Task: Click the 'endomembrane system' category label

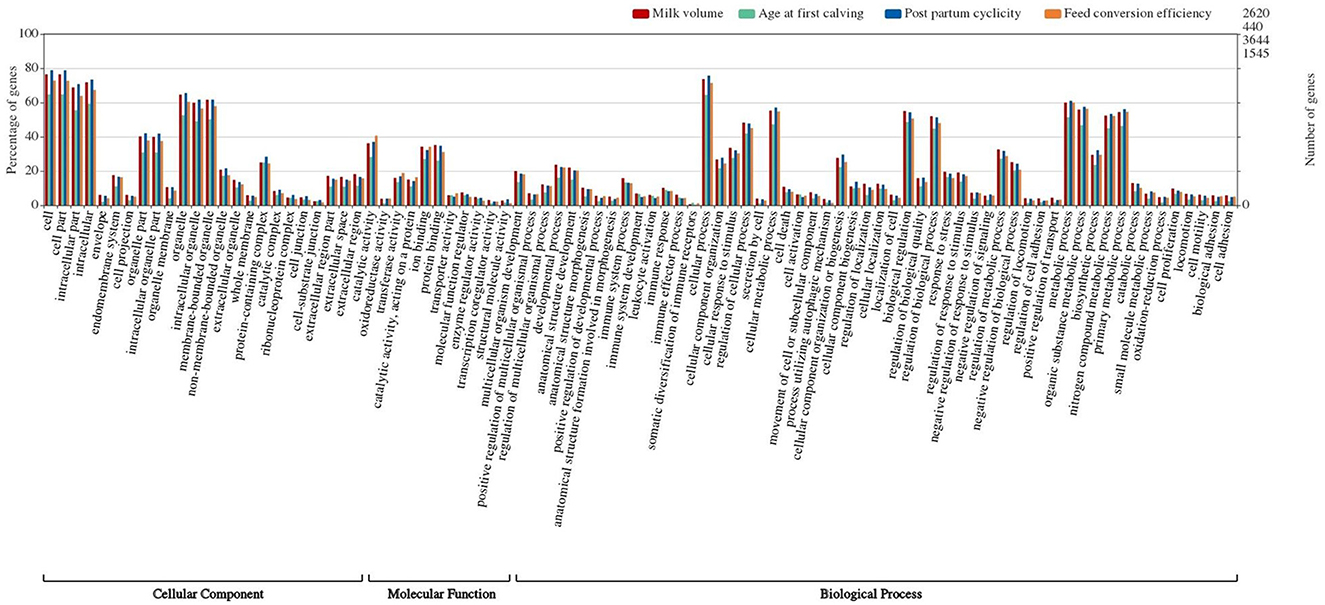Action: 106,273
